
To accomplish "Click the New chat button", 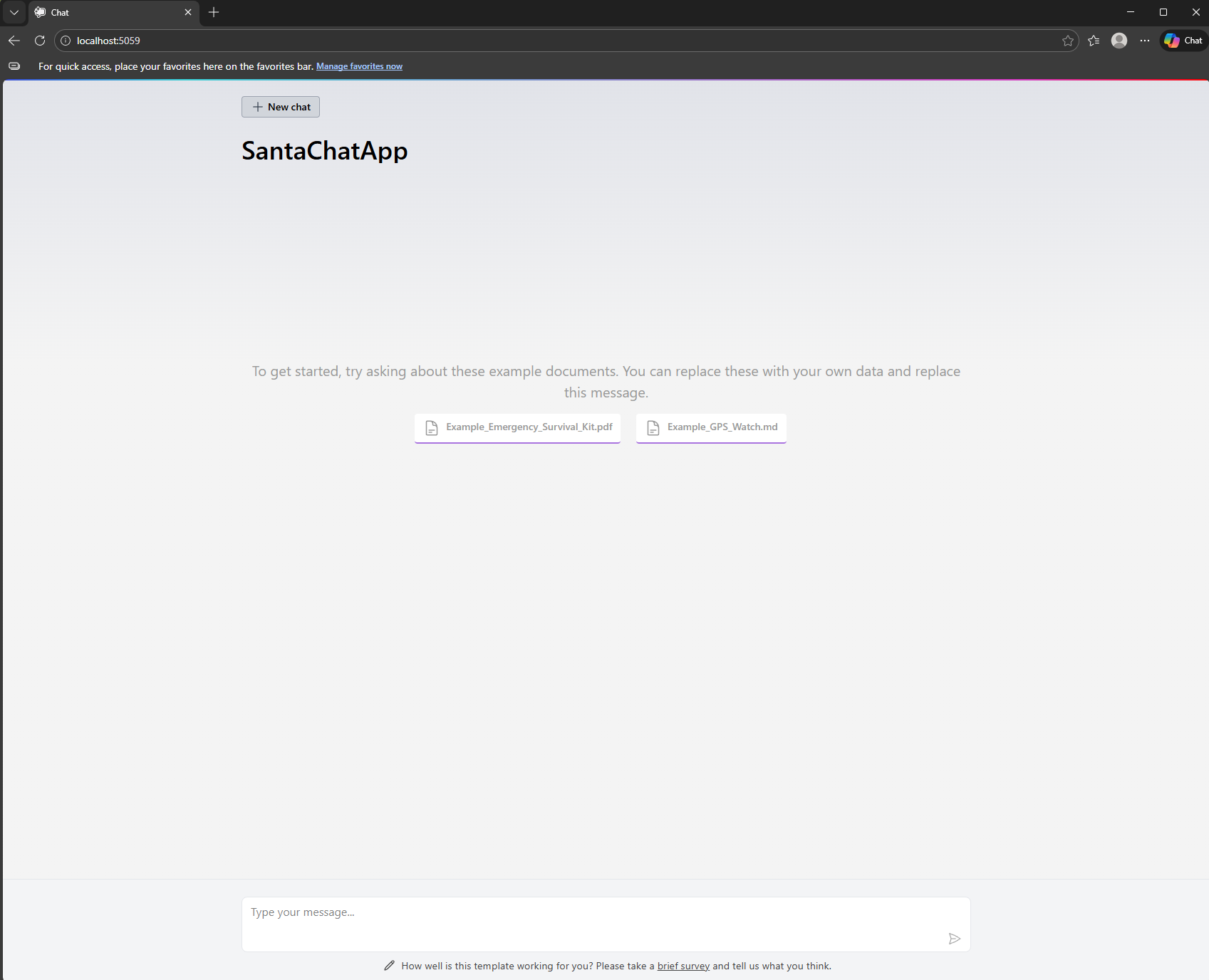I will pyautogui.click(x=281, y=107).
